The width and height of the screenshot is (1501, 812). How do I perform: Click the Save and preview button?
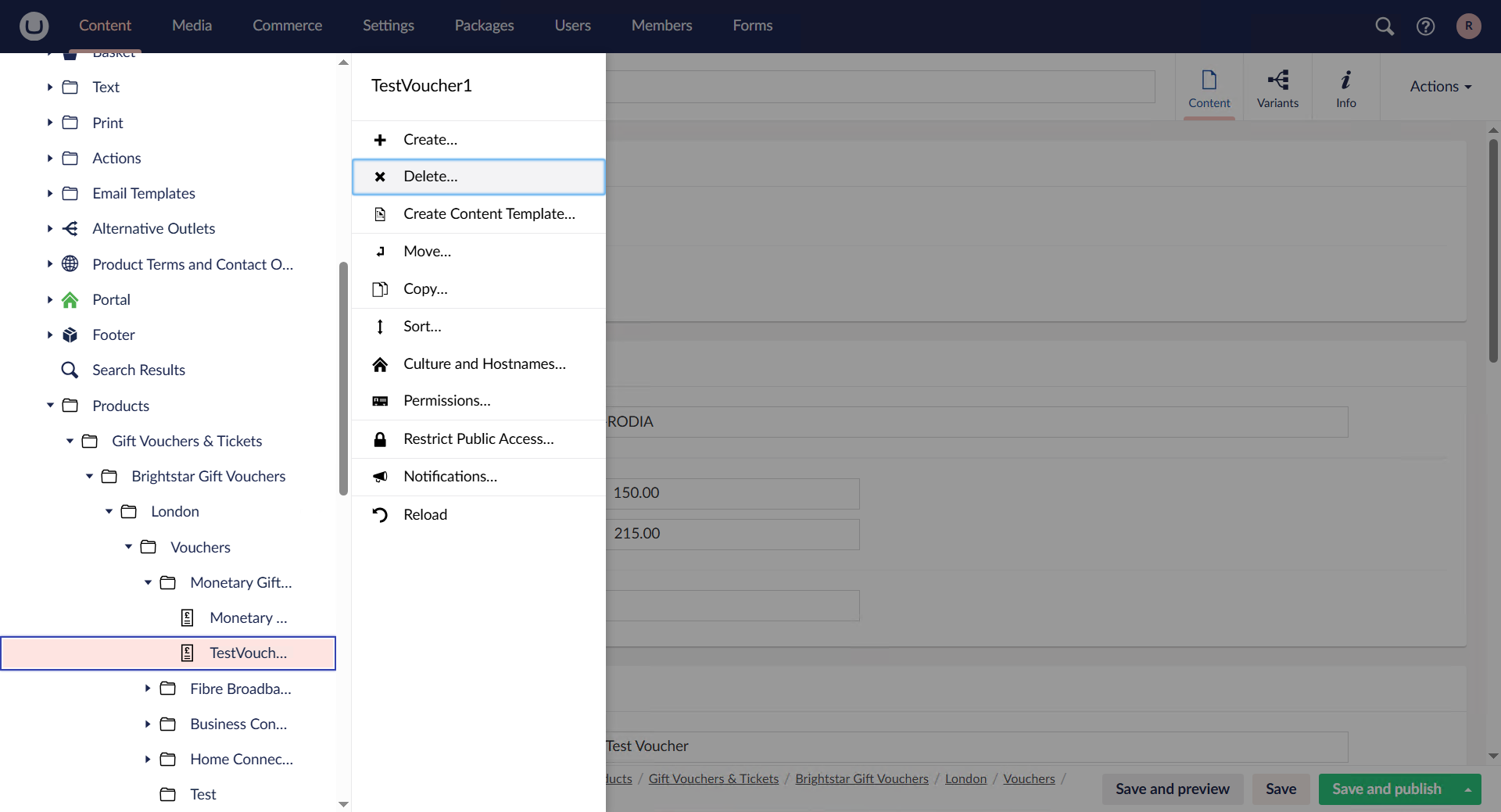[x=1172, y=789]
